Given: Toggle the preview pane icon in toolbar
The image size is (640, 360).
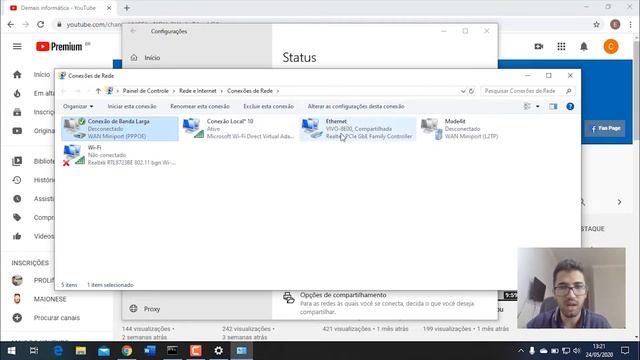Looking at the screenshot, I should [x=553, y=107].
